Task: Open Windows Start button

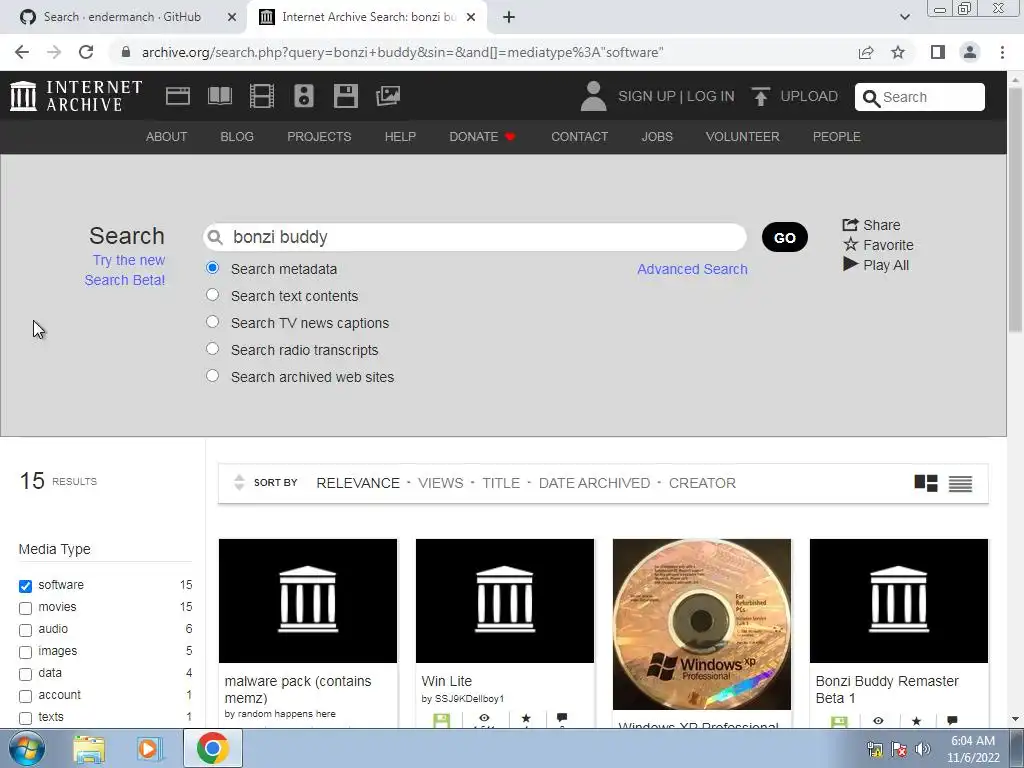Action: coord(27,748)
